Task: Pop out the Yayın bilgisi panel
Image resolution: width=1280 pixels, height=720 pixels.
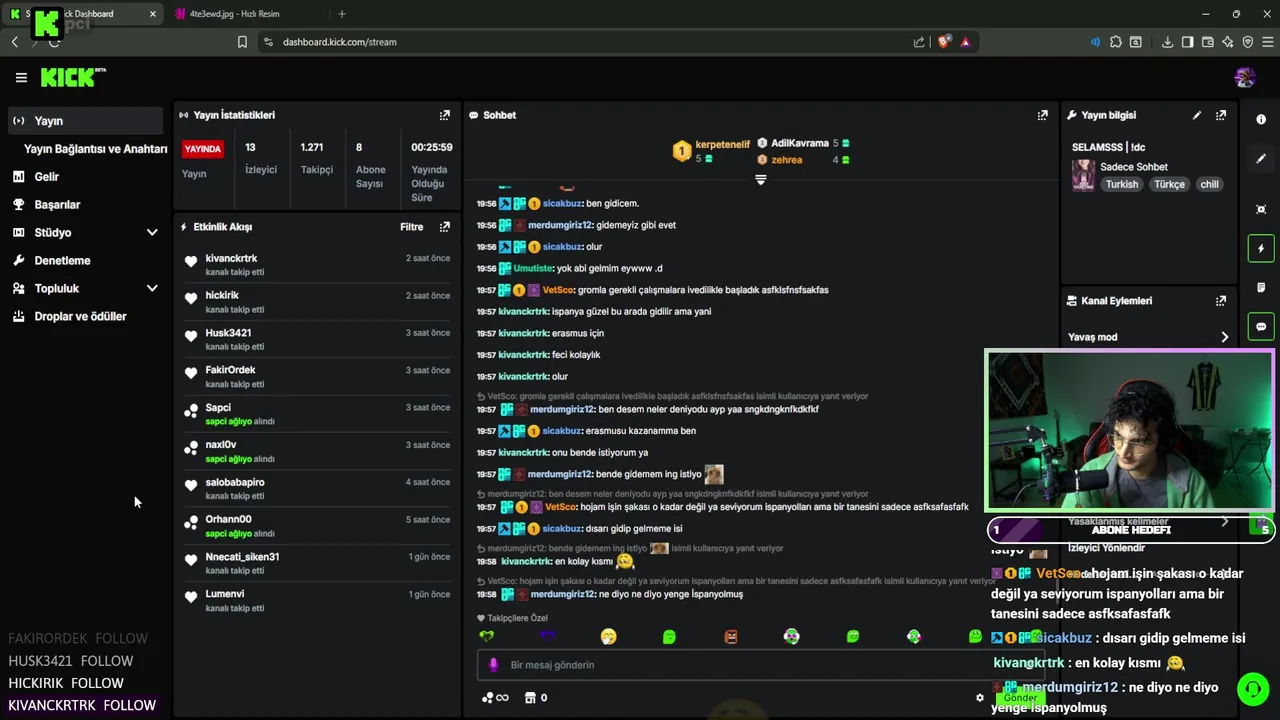Action: (1221, 115)
